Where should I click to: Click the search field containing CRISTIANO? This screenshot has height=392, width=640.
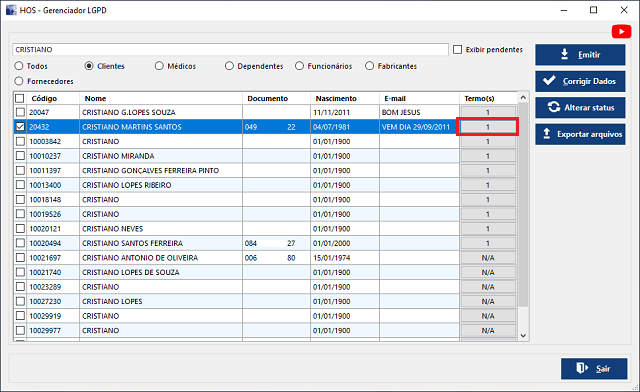click(x=230, y=49)
